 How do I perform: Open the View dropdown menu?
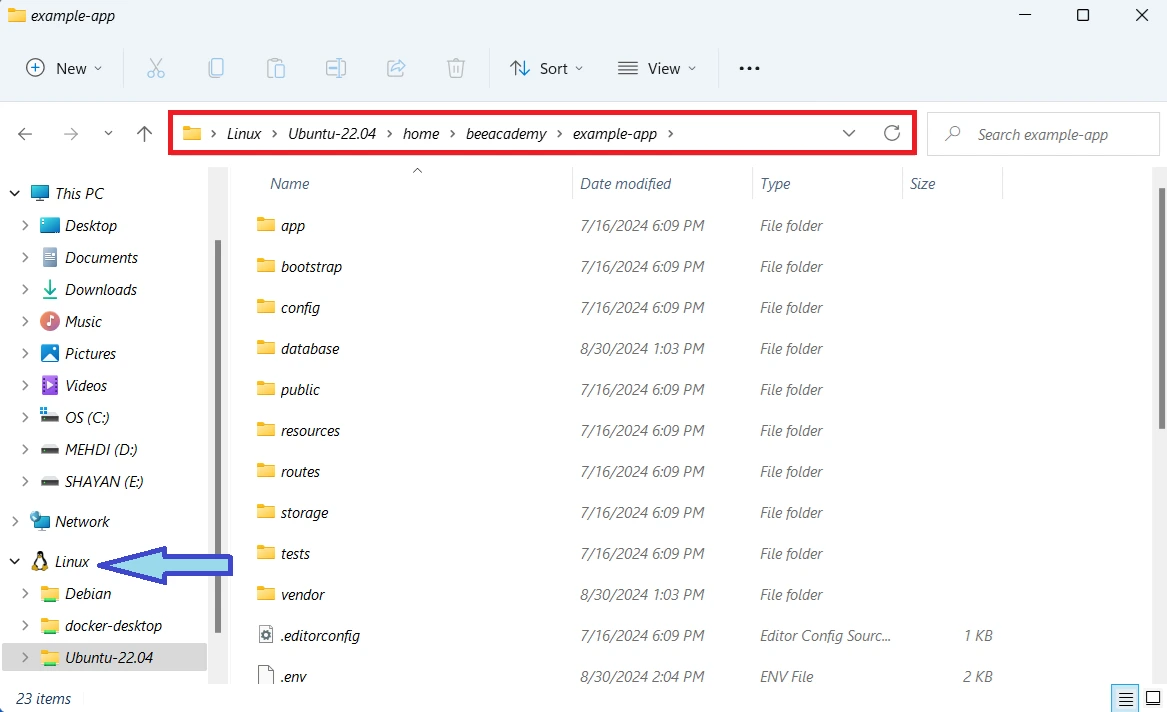(657, 68)
